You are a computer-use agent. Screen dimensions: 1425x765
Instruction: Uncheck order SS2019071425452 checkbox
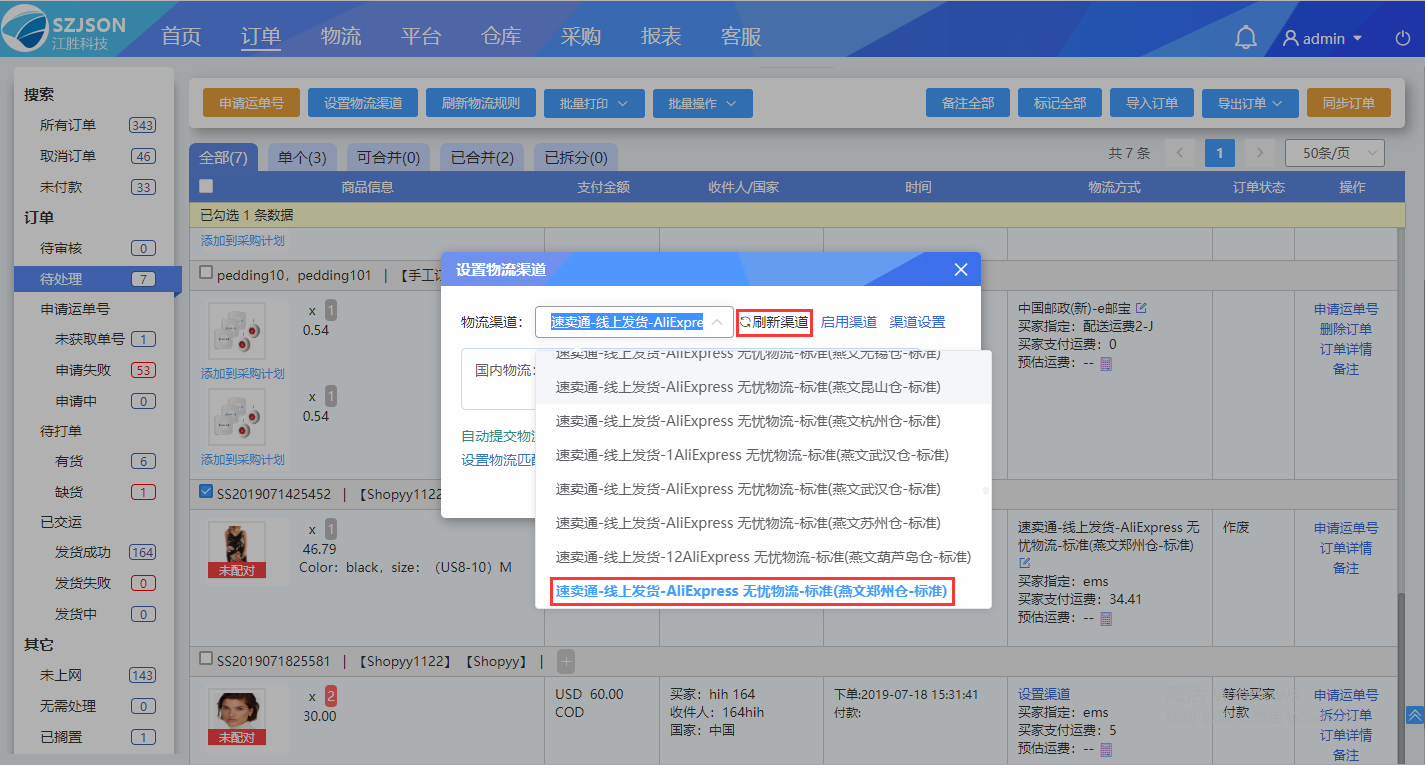point(206,492)
